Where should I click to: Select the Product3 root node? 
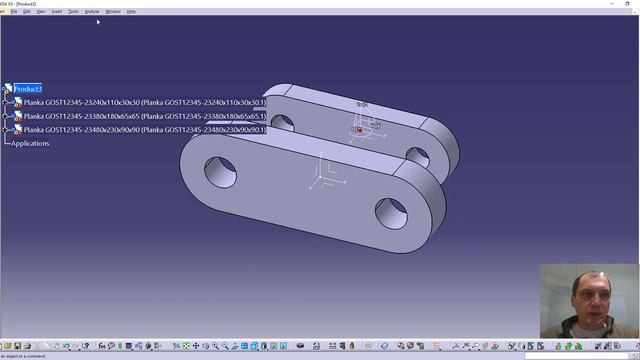(x=28, y=89)
